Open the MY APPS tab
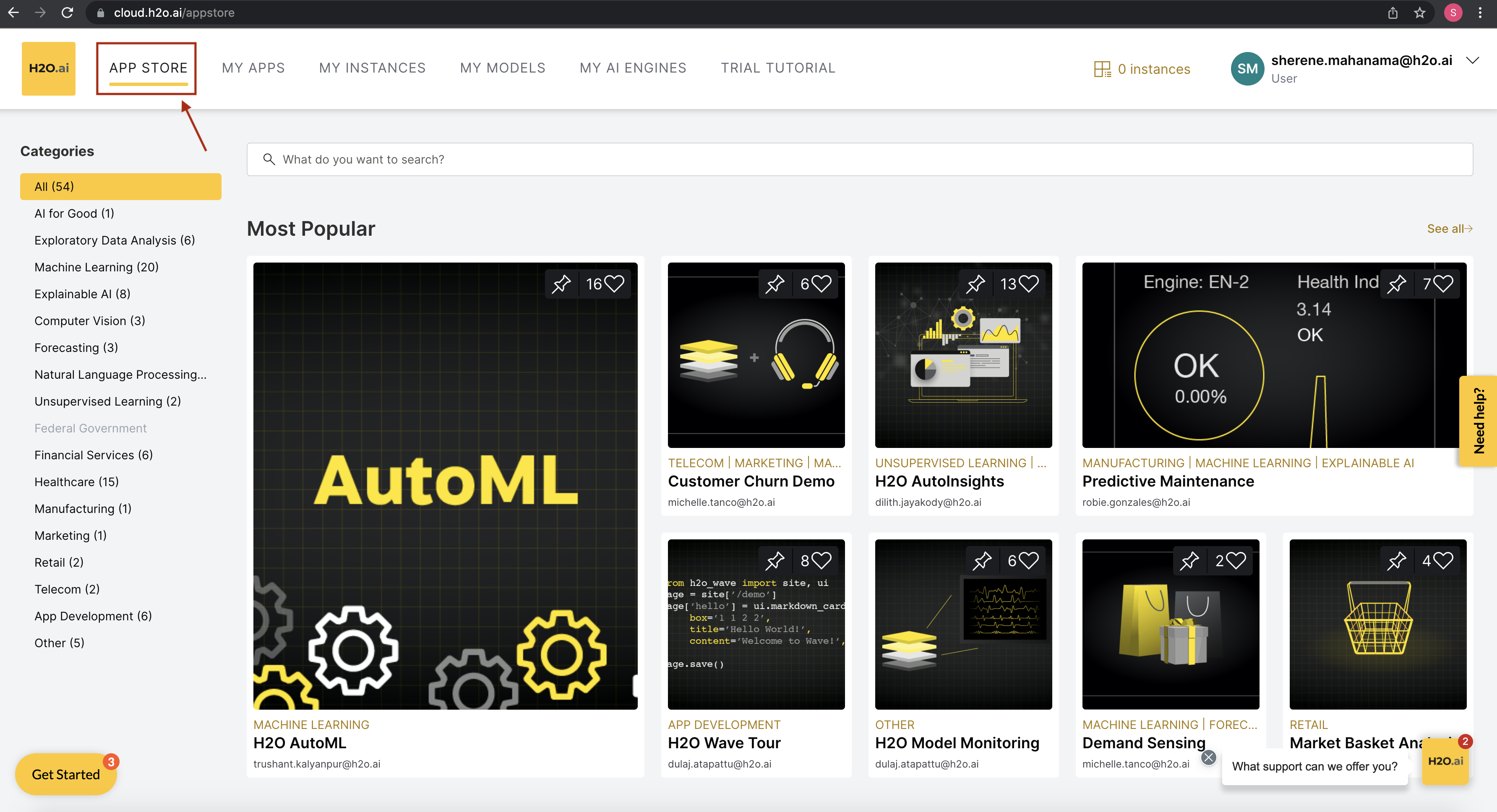This screenshot has width=1497, height=812. 253,68
